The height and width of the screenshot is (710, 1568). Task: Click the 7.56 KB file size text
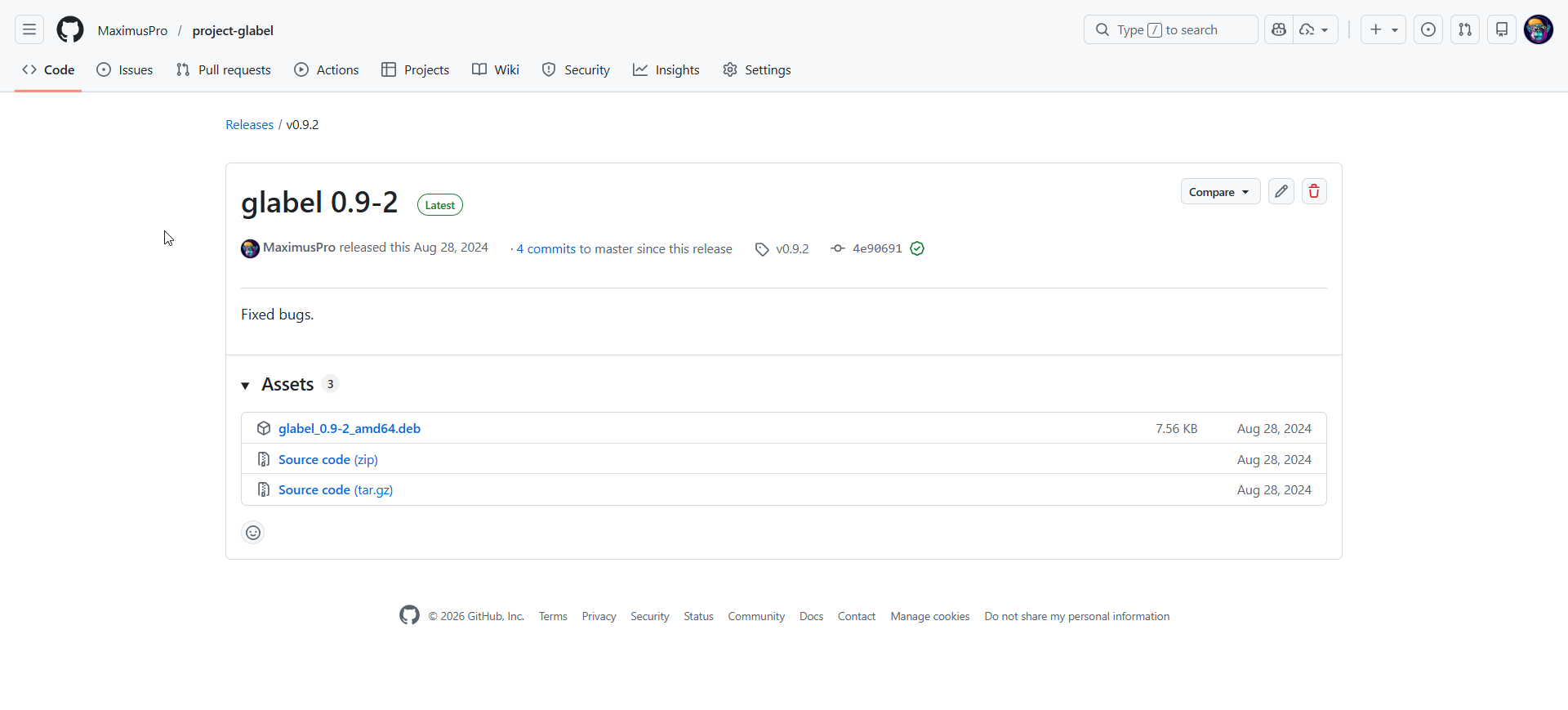[x=1177, y=428]
